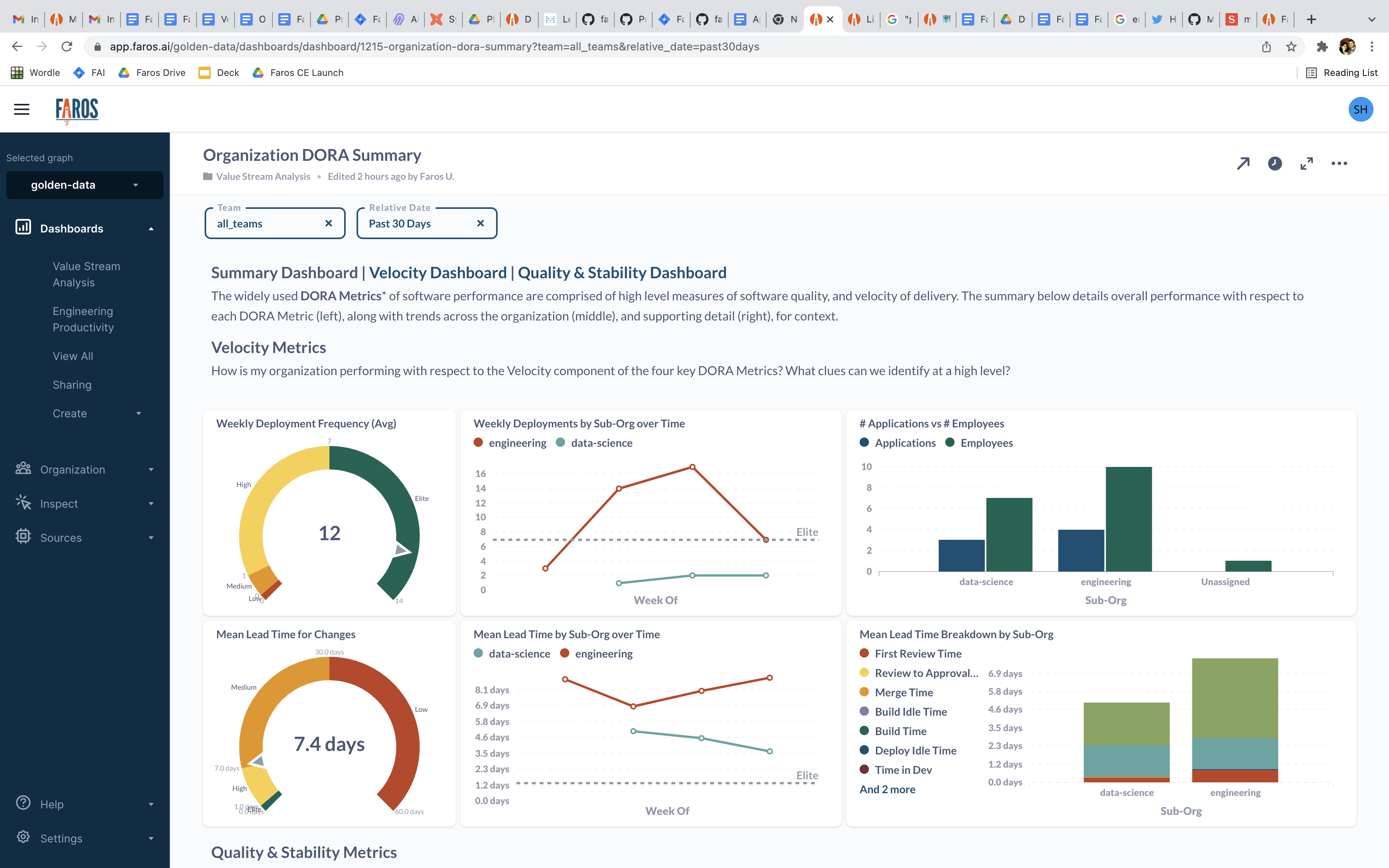Open the golden-data graph selector dropdown
The image size is (1389, 868).
coord(84,185)
